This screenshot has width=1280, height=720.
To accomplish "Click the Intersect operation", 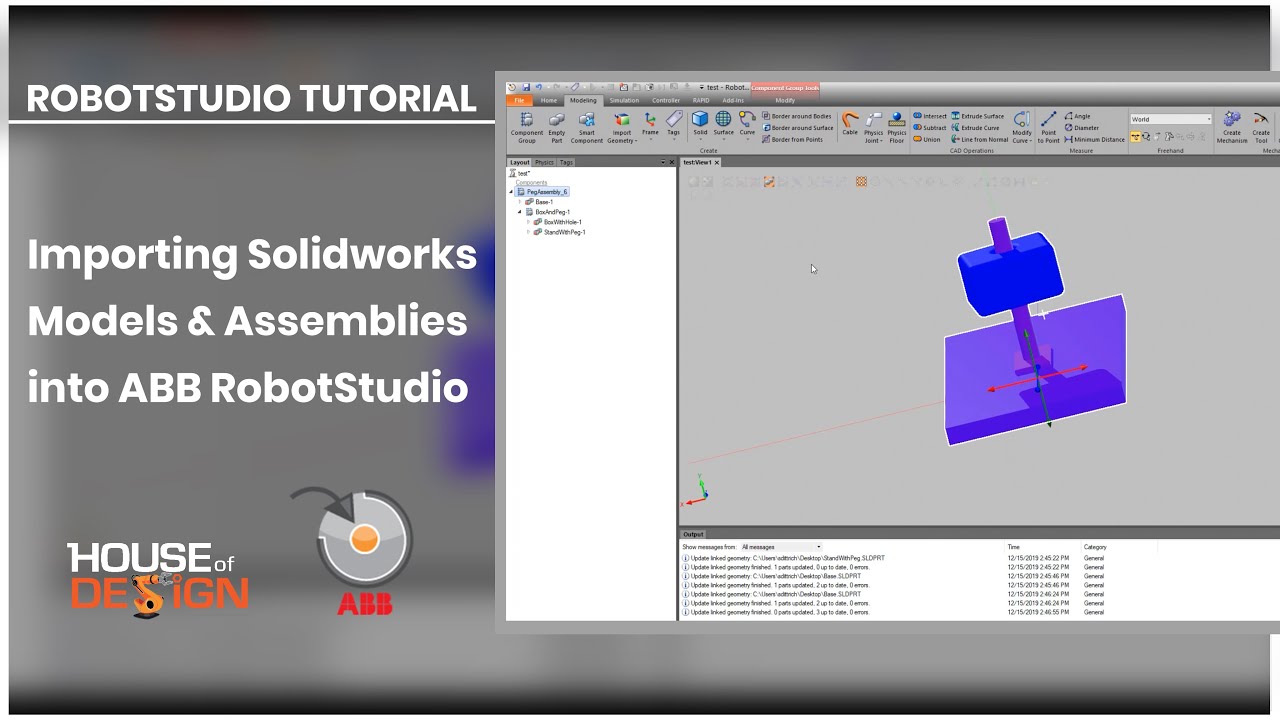I will (x=930, y=116).
